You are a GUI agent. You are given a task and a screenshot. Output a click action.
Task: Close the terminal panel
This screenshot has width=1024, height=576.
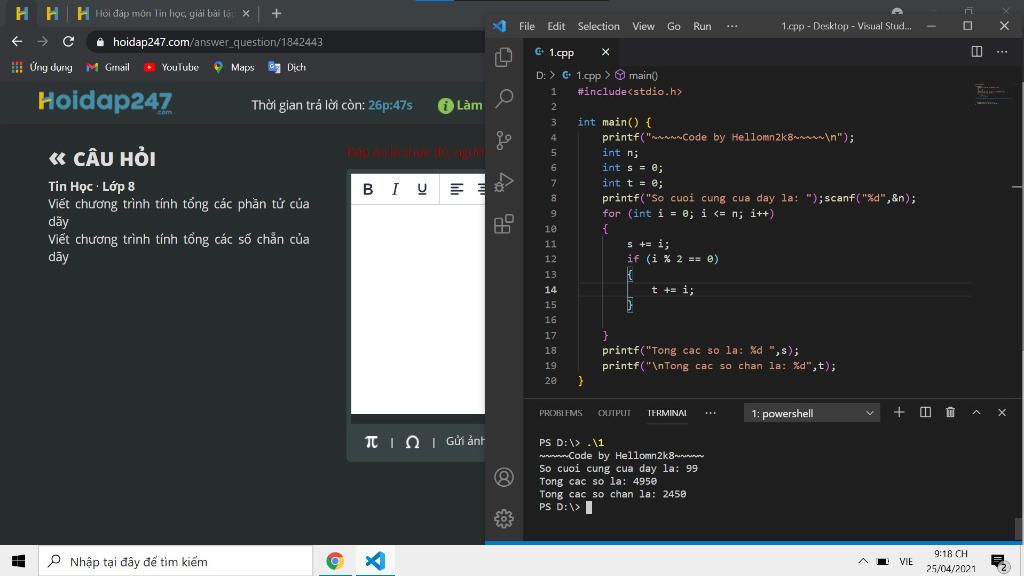[x=1002, y=412]
